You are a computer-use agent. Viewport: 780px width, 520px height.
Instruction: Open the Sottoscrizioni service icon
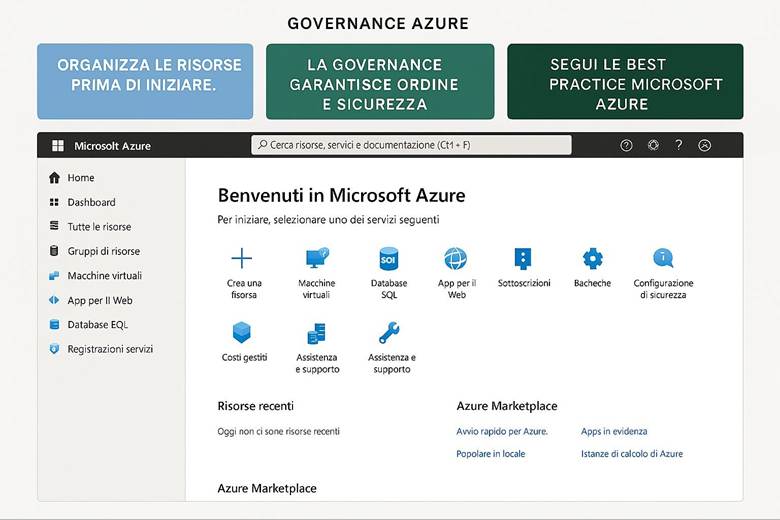523,259
